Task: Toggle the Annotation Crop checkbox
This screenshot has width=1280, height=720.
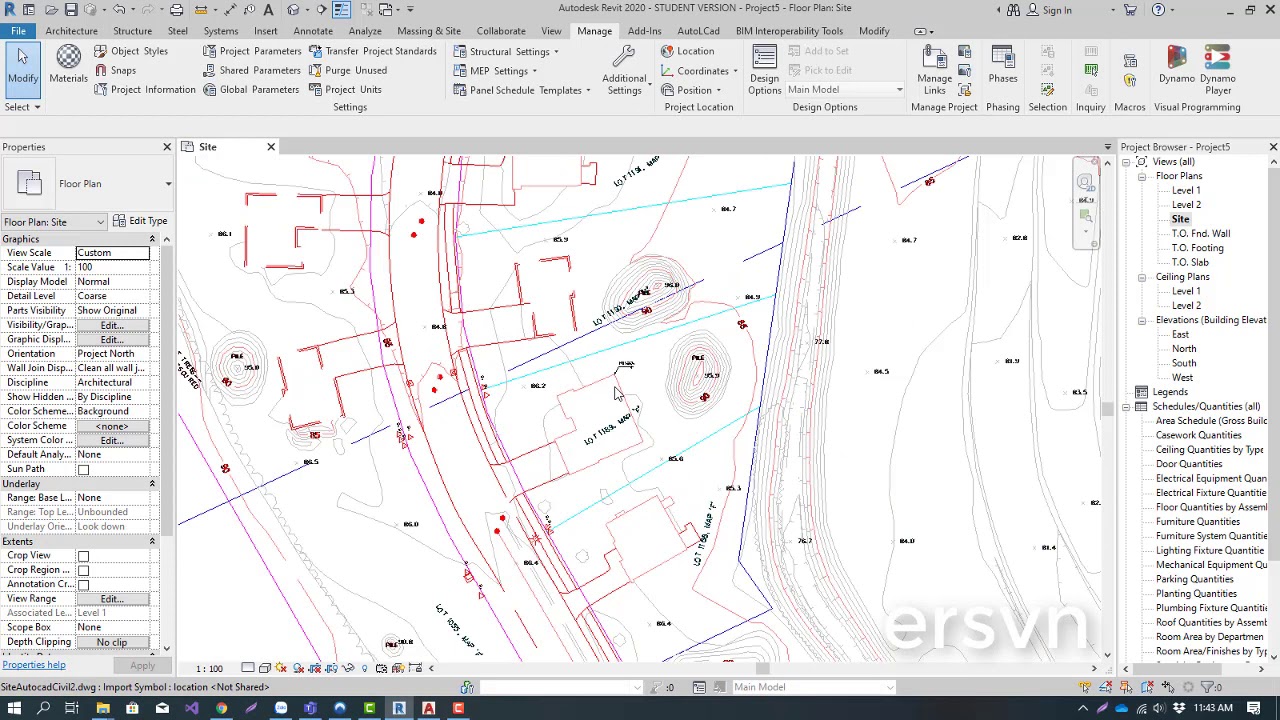Action: [84, 585]
